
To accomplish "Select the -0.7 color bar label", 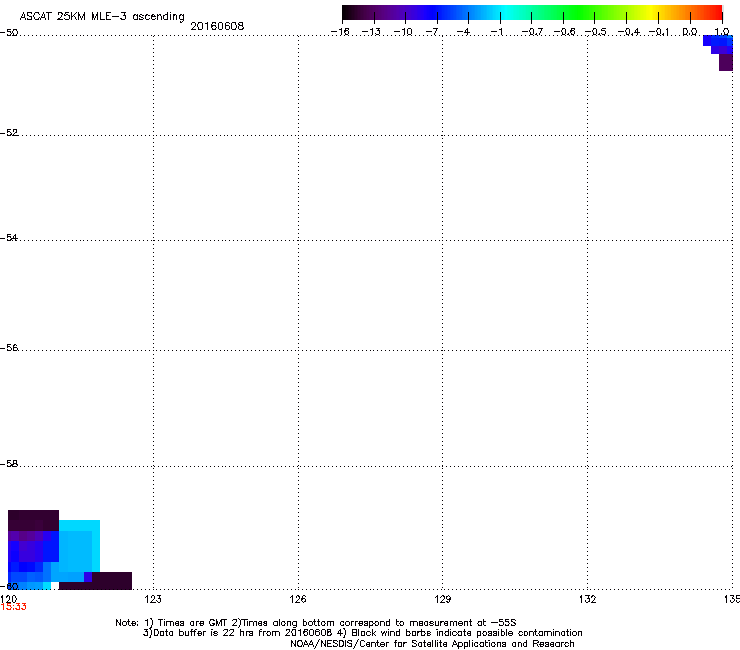I will pos(532,32).
